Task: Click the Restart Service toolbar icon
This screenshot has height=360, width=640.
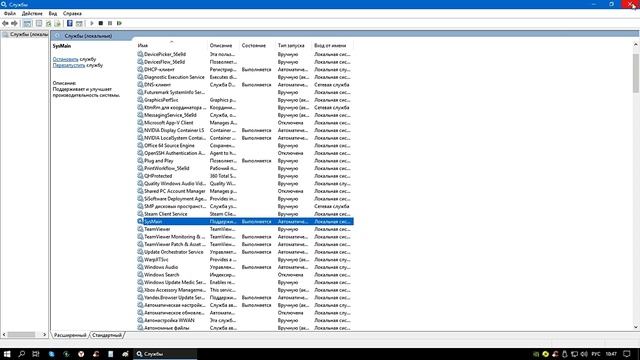Action: 119,23
